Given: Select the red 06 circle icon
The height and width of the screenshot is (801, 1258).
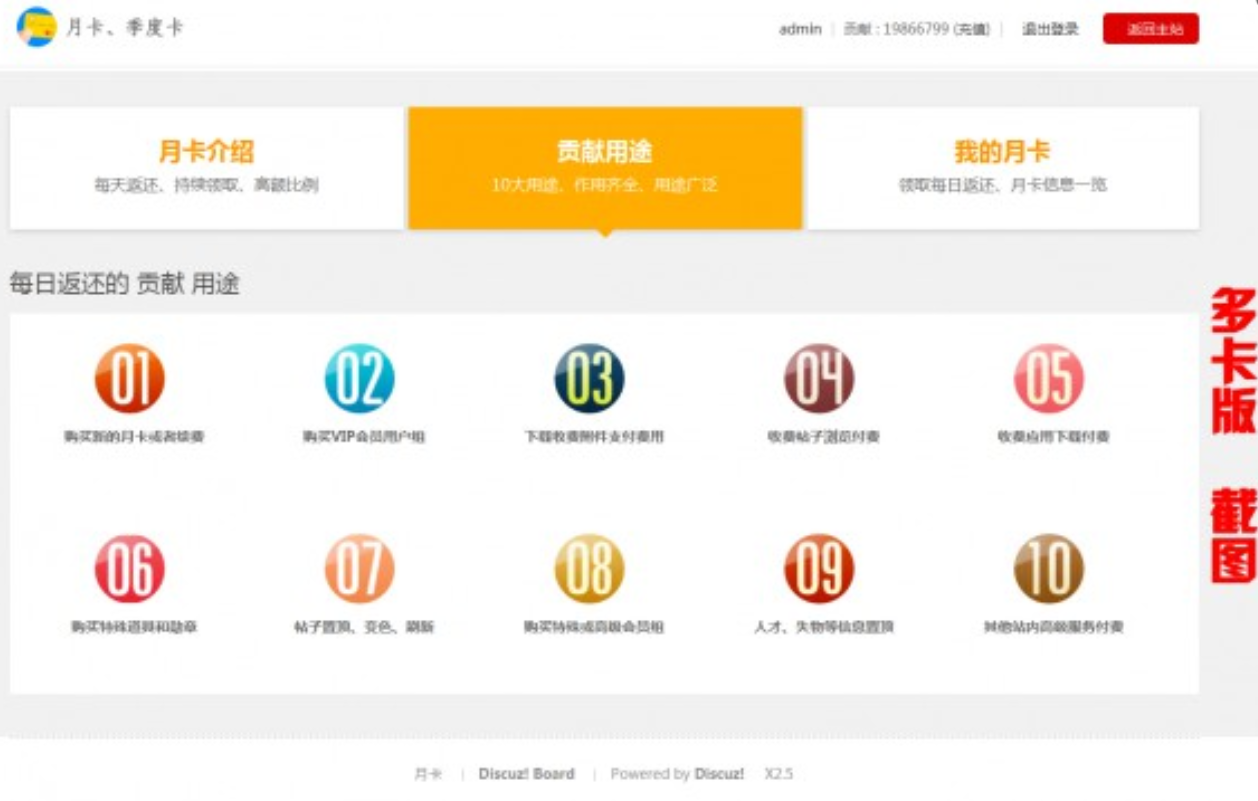Looking at the screenshot, I should [130, 568].
